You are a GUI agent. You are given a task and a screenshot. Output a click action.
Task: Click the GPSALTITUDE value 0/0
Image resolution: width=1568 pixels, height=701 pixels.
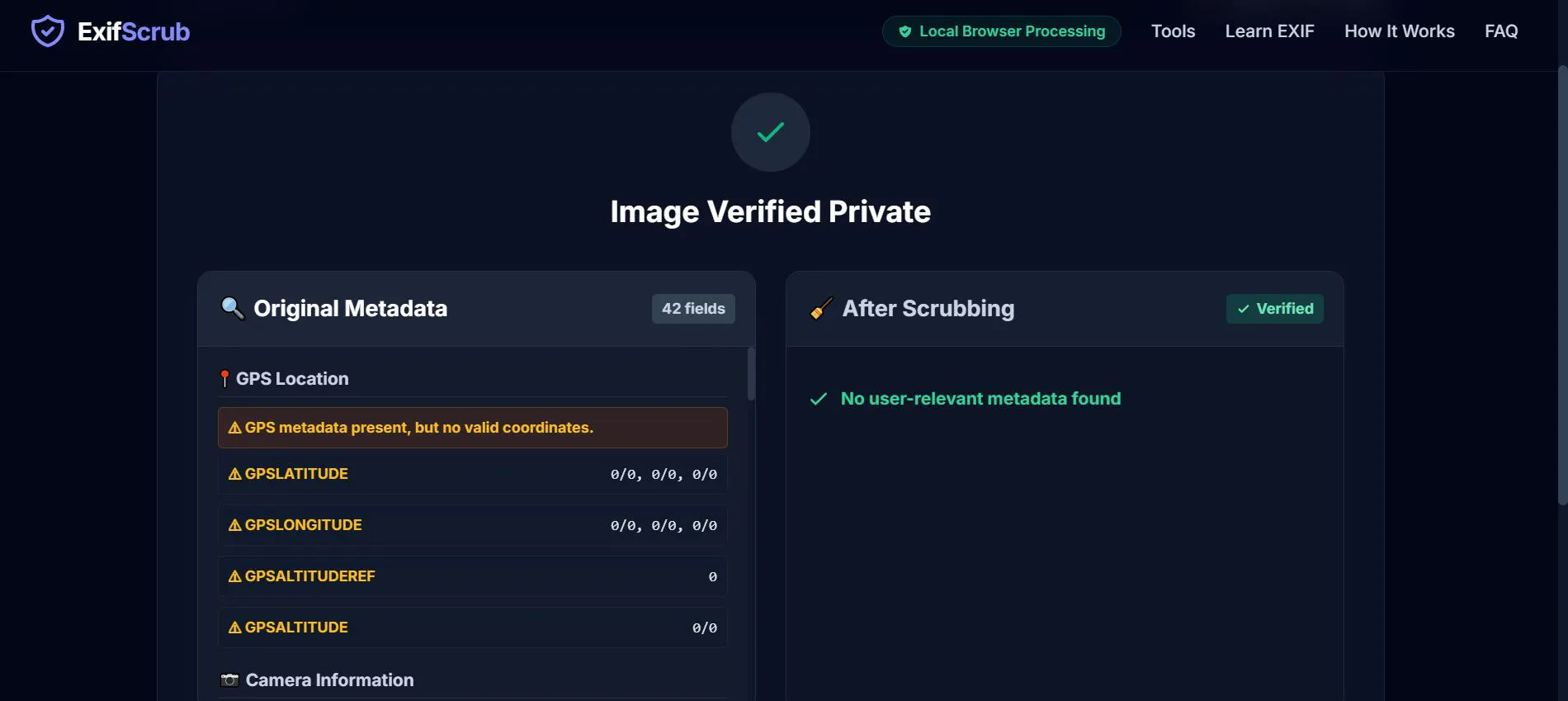tap(705, 628)
